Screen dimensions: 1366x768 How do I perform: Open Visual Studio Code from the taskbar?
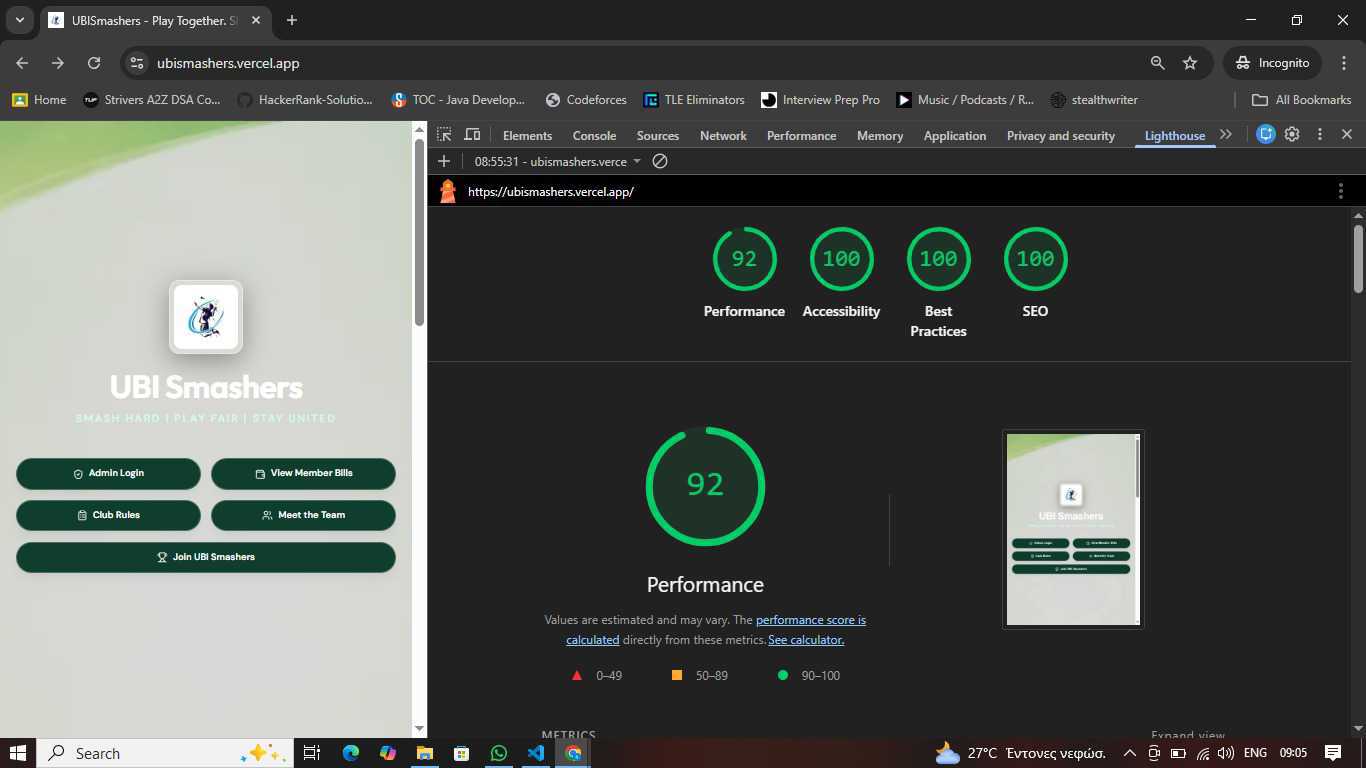coord(536,753)
